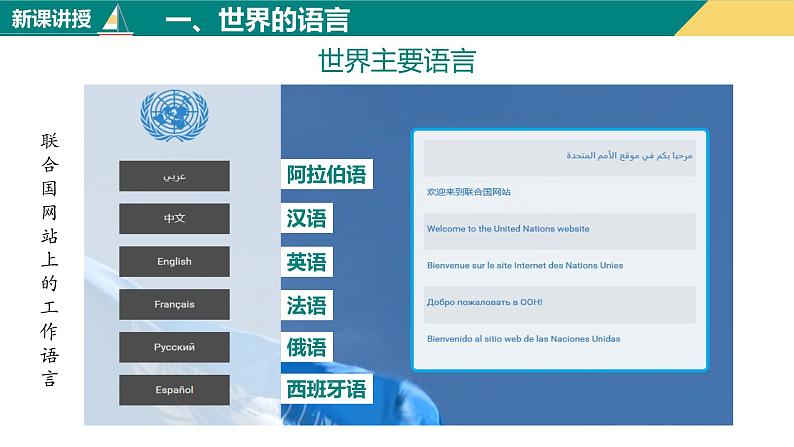Click the 英语 label
This screenshot has width=794, height=447.
click(306, 262)
